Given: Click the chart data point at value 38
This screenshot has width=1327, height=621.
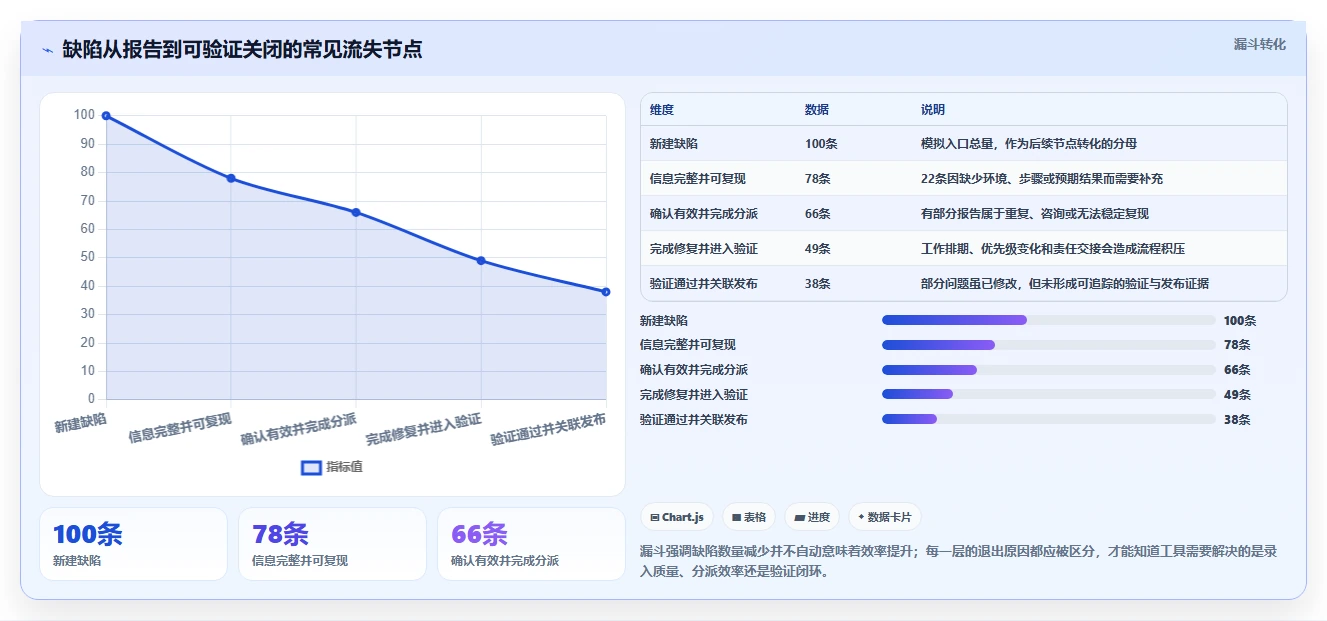Looking at the screenshot, I should coord(606,292).
